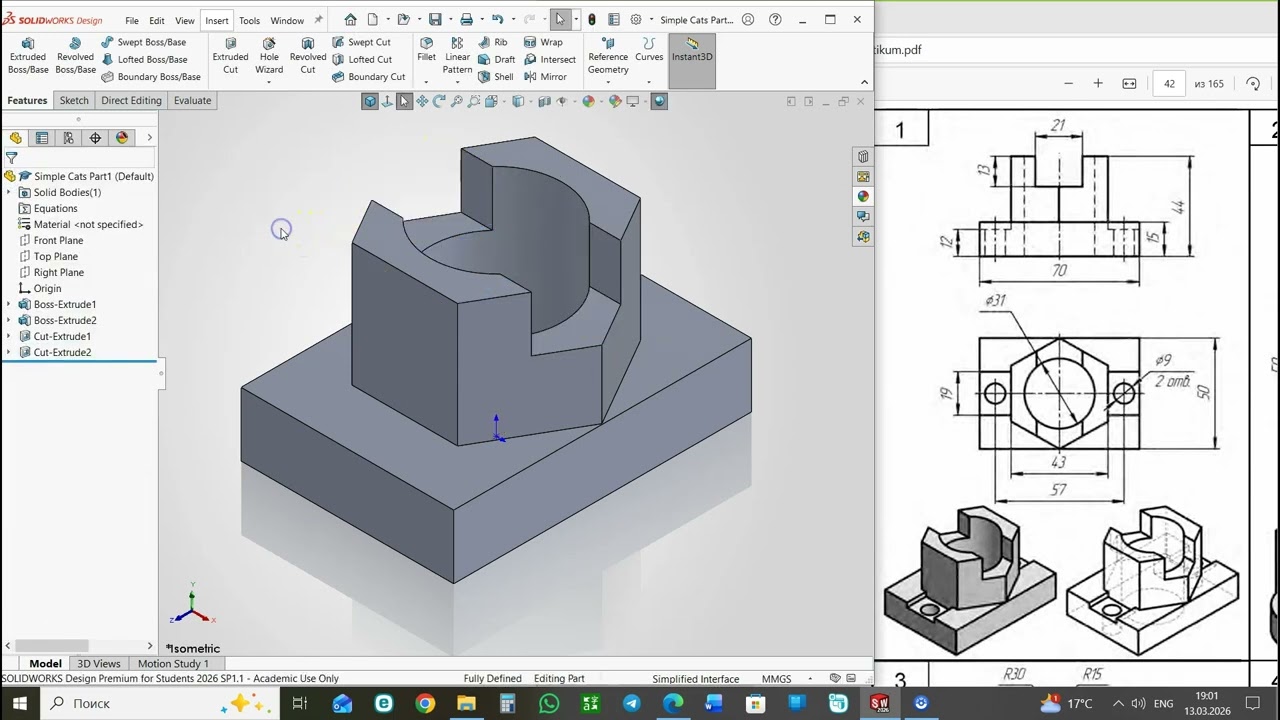Screen dimensions: 1280x720
Task: Click the Home icon in title toolbar
Action: pyautogui.click(x=350, y=20)
